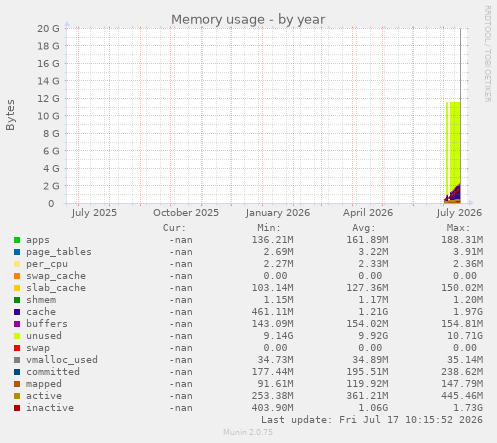
Task: Click the green apps legend swatch
Action: coord(17,240)
